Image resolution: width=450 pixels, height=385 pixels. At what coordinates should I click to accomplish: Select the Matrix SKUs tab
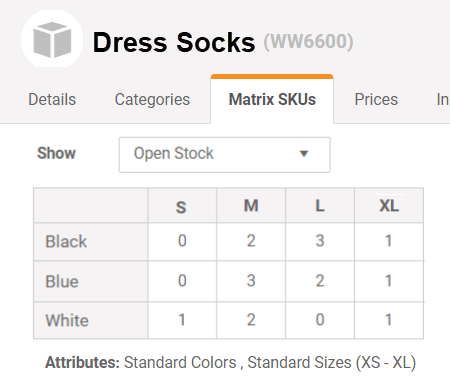tap(272, 99)
